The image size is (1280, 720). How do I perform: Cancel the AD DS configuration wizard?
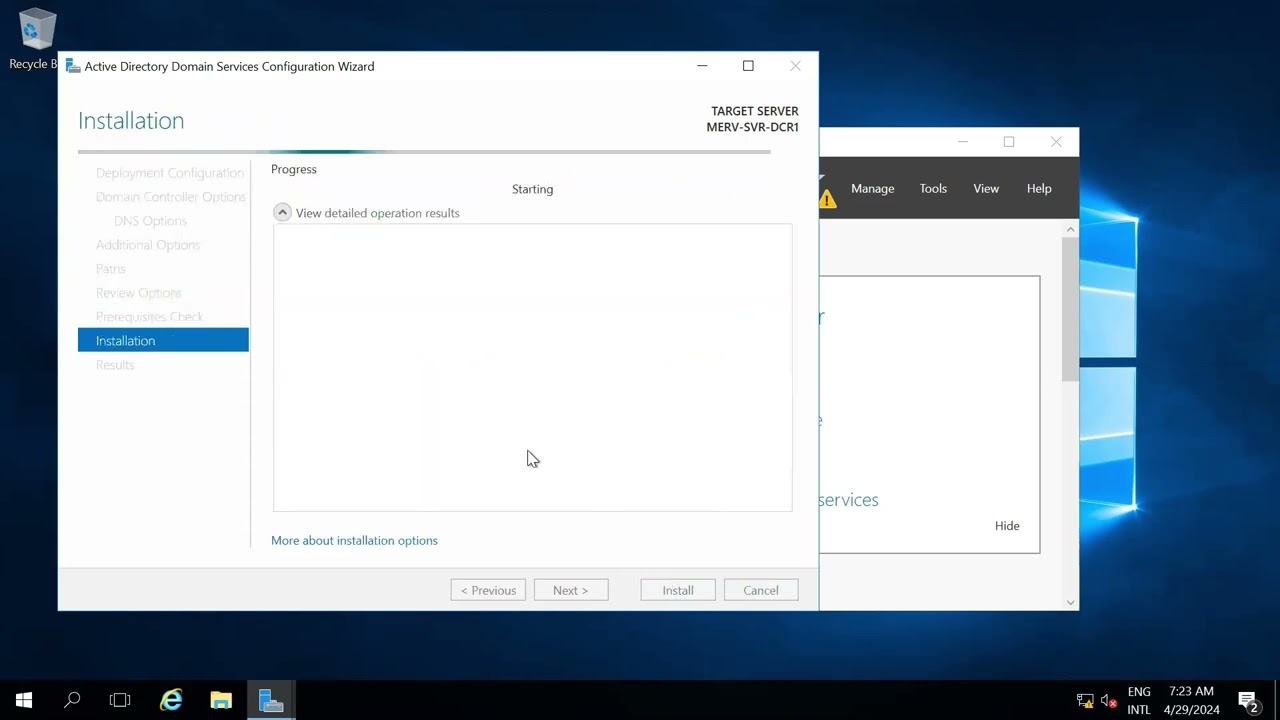[x=761, y=590]
